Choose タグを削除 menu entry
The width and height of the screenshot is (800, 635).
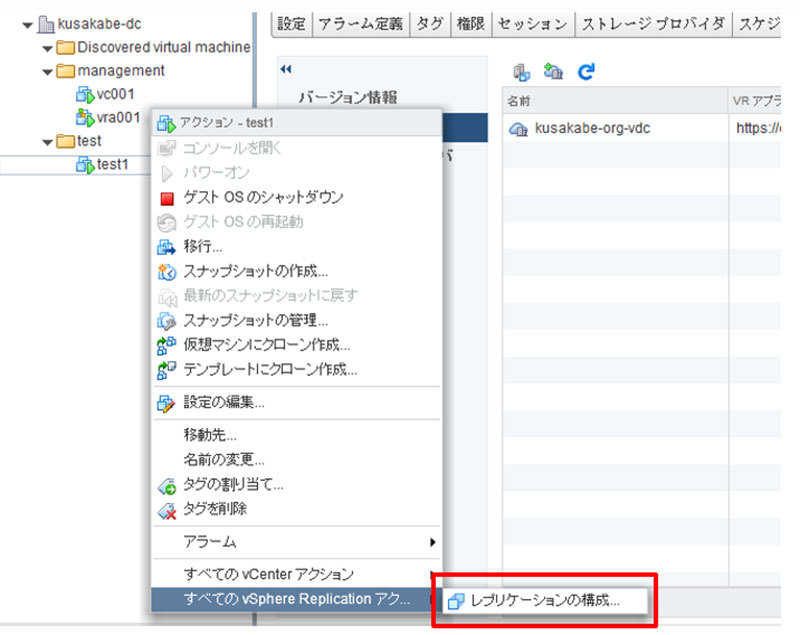pos(296,509)
